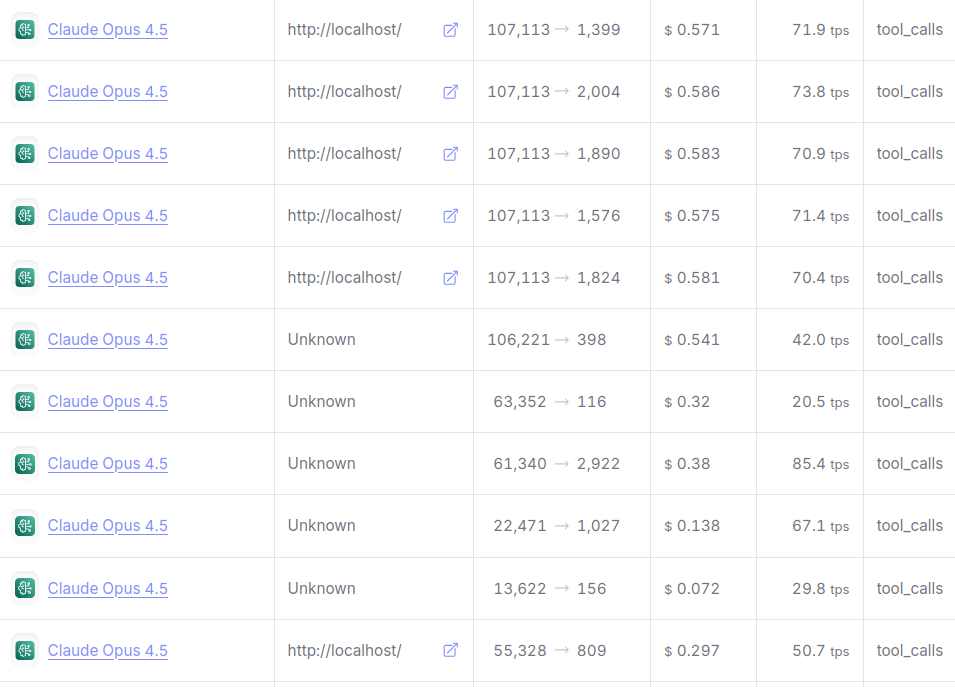Select the token count 61,340 → 2,922

(557, 464)
